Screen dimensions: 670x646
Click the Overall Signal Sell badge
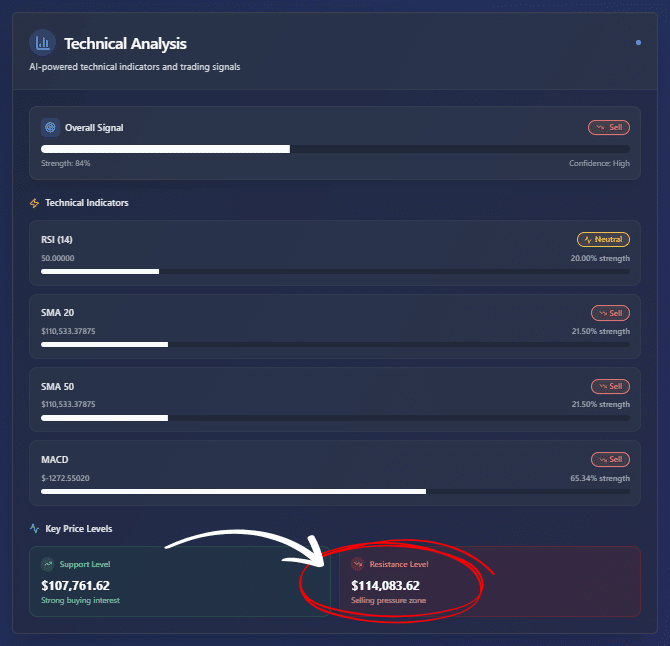(609, 128)
